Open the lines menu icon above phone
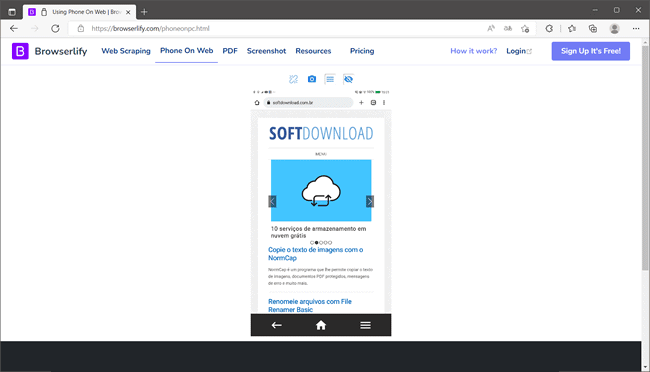 point(330,79)
